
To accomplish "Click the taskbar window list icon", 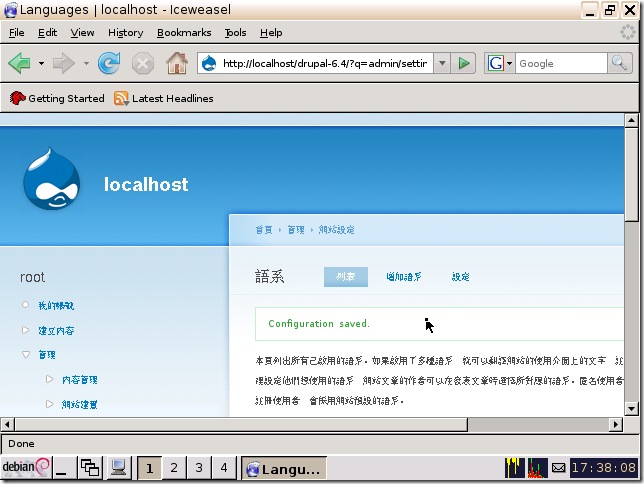I will point(90,468).
